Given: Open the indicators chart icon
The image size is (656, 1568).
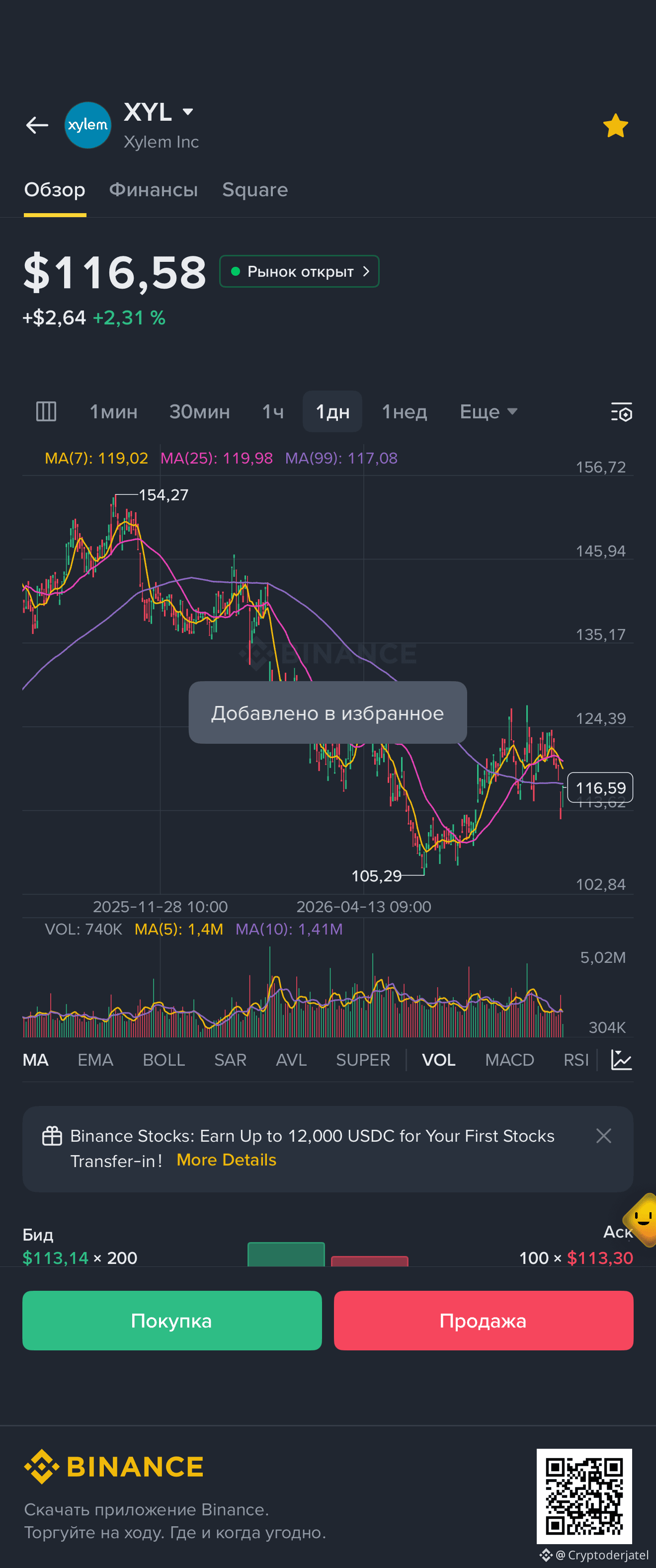Looking at the screenshot, I should point(621,1060).
